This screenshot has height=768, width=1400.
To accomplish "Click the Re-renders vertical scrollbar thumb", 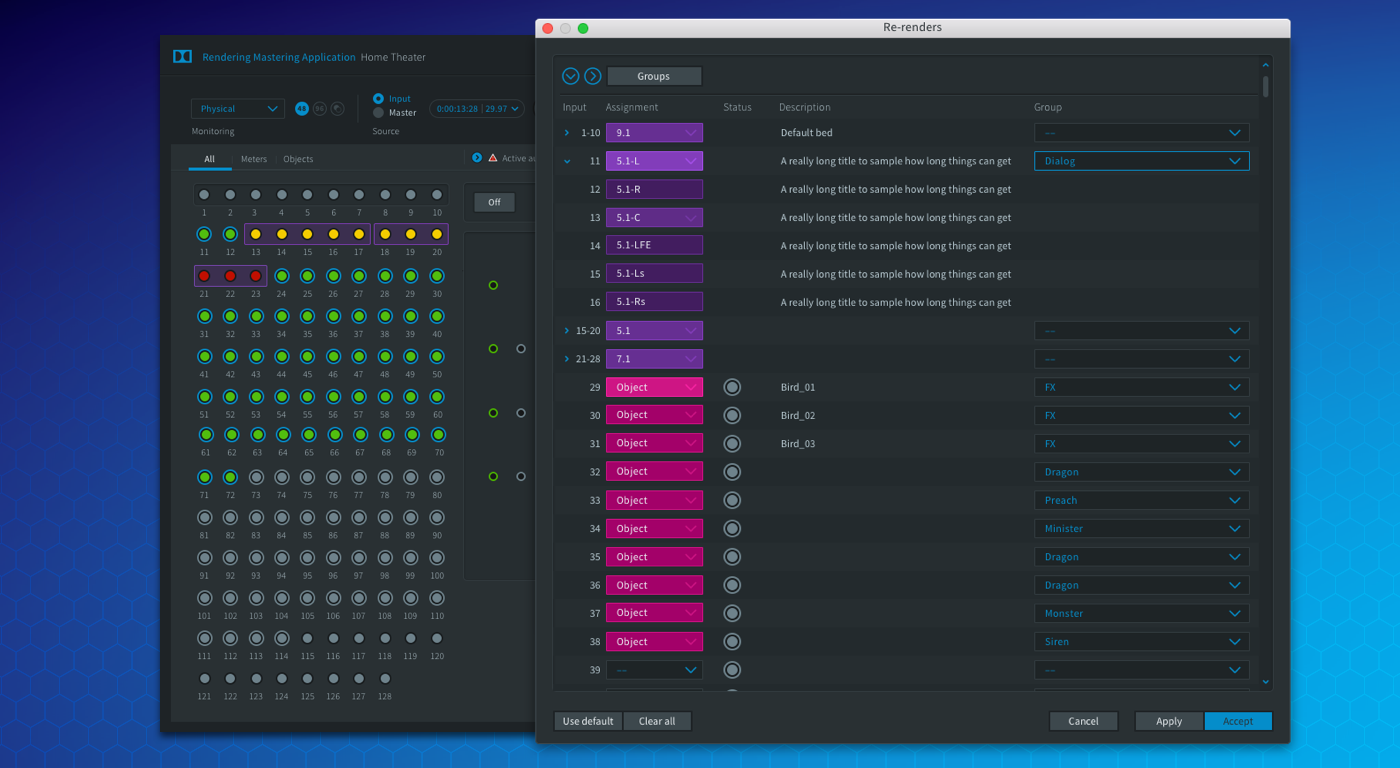I will (x=1266, y=86).
